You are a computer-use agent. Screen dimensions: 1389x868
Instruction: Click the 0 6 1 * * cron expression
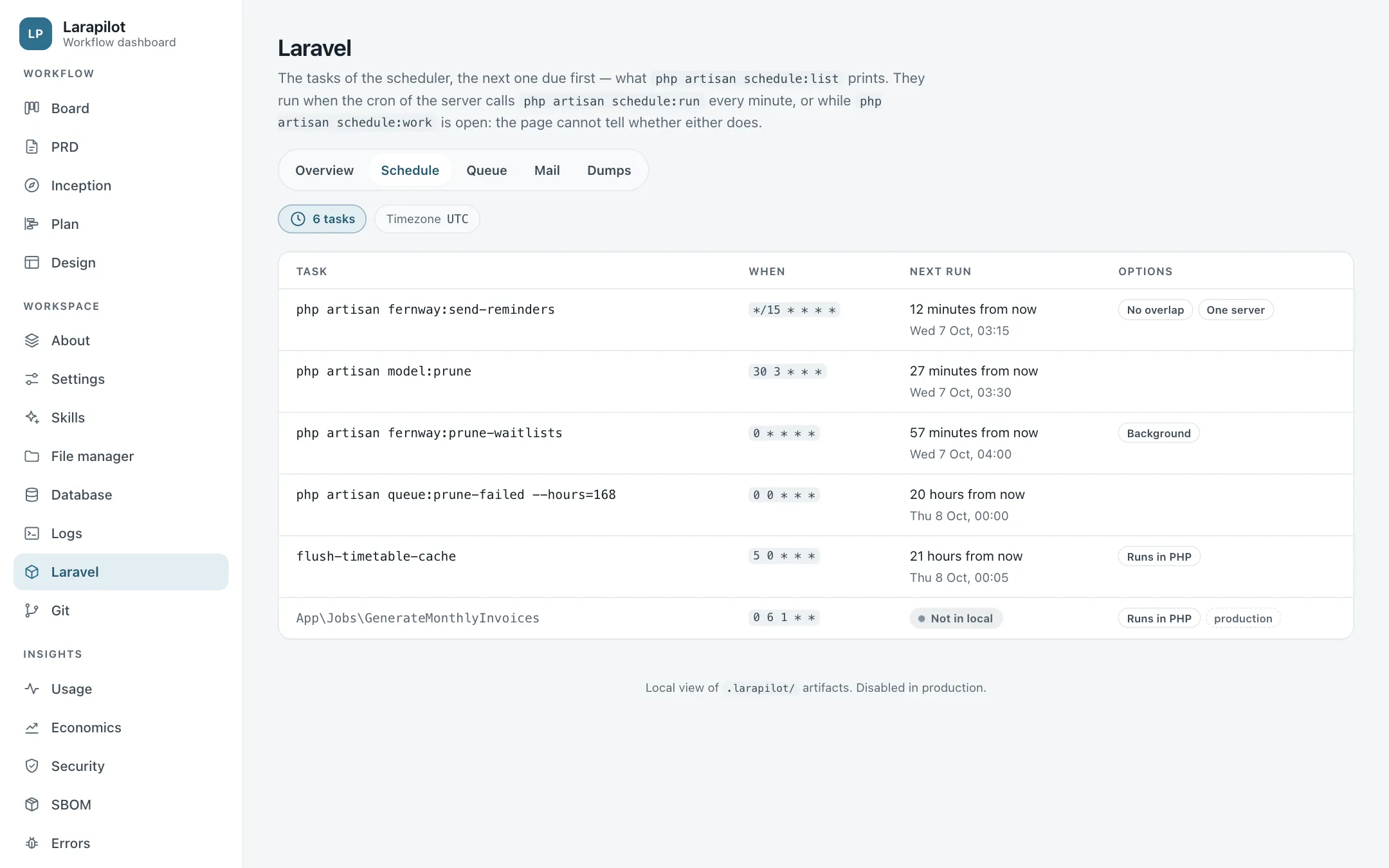coord(784,617)
